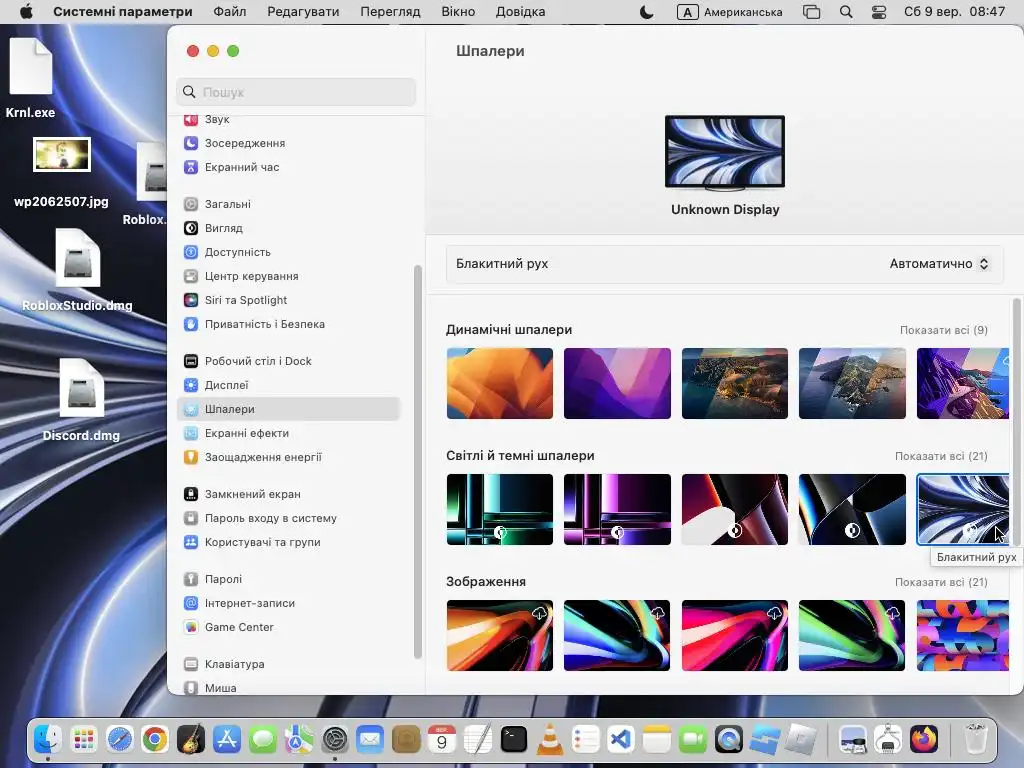Viewport: 1024px width, 768px height.
Task: Download the first orange Зображення wallpaper
Action: (x=539, y=613)
